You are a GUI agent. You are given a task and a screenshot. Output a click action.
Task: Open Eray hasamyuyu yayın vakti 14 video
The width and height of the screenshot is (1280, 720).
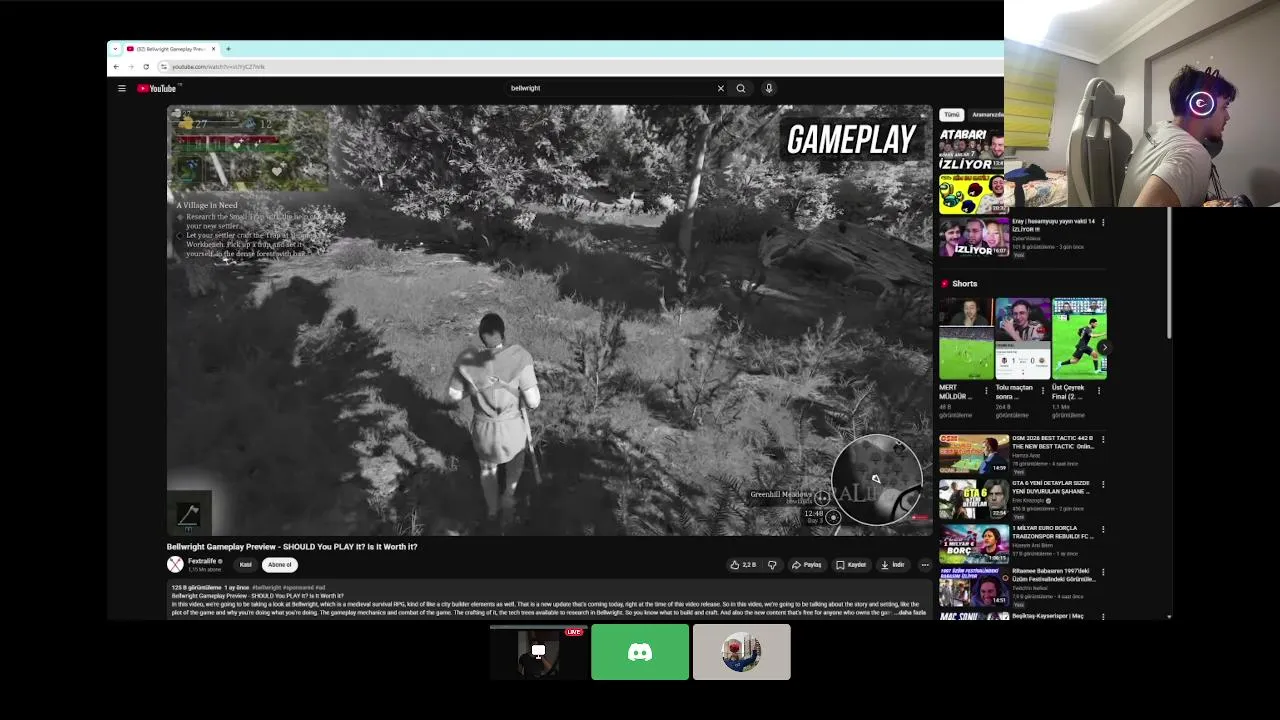tap(1053, 225)
